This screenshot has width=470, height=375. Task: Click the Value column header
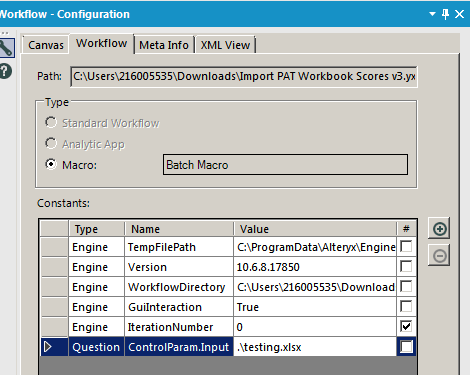[x=315, y=229]
